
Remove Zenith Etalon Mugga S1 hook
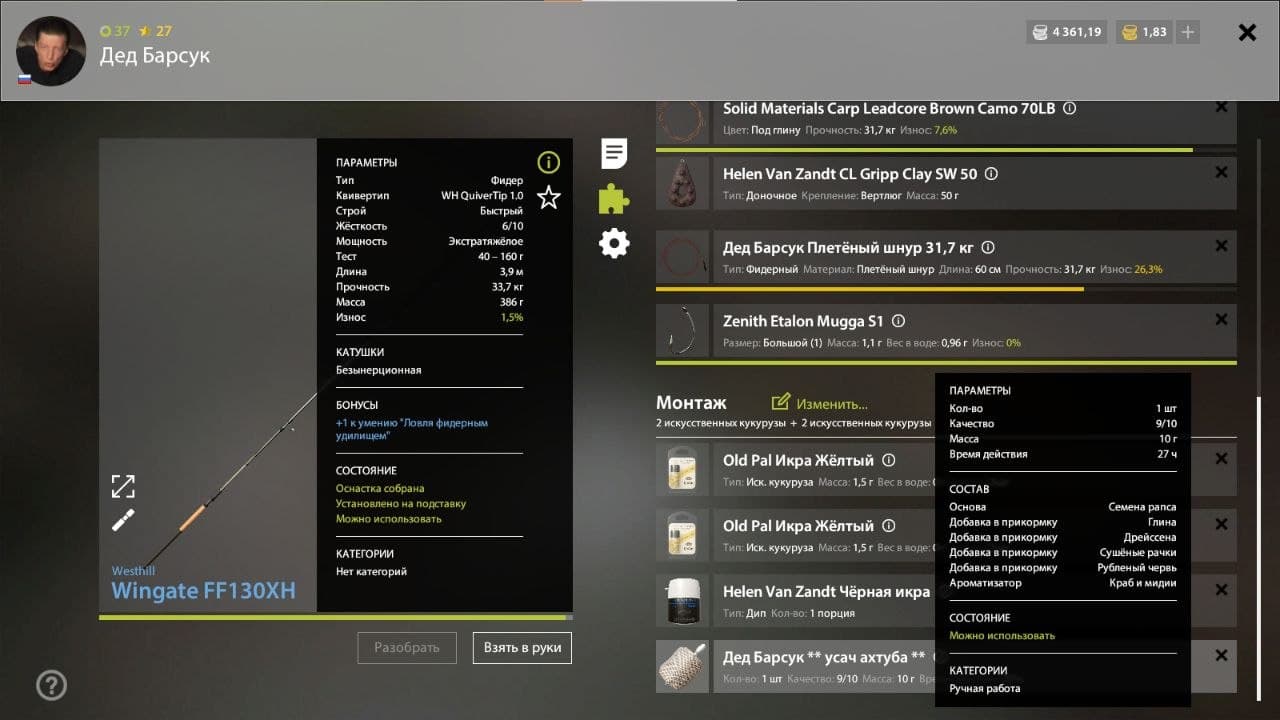pos(1221,320)
